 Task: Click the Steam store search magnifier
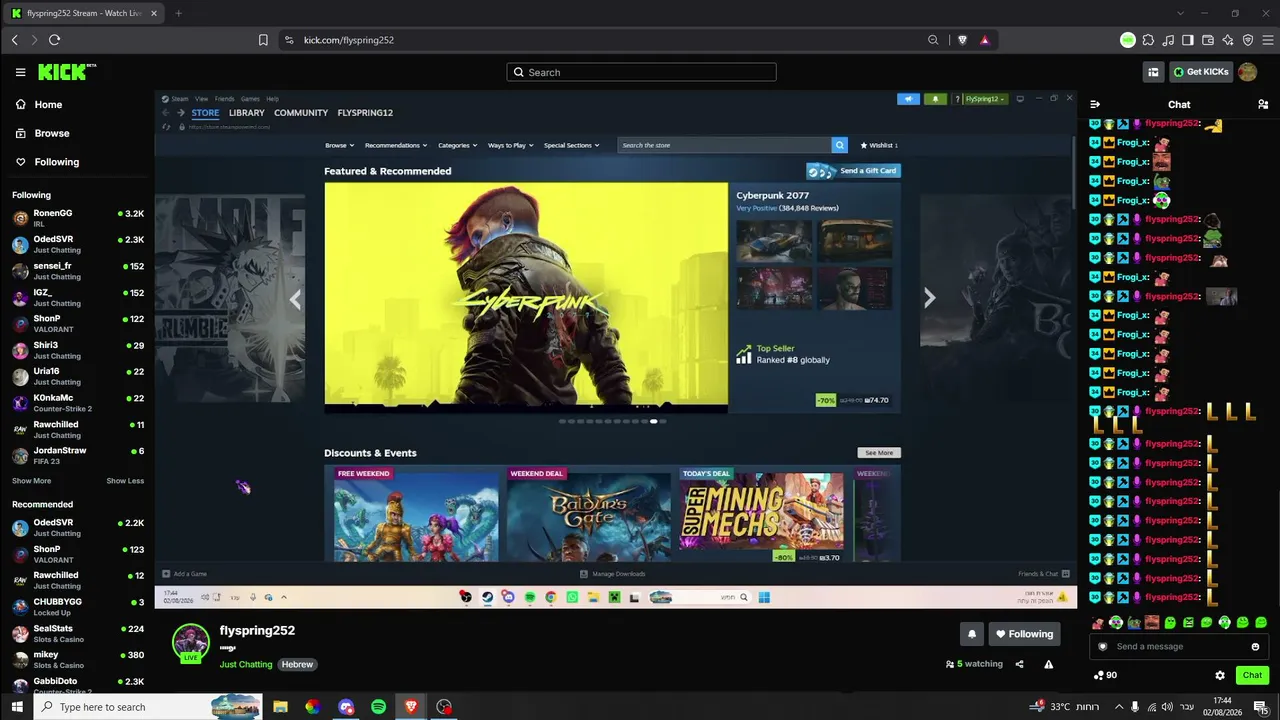point(840,145)
